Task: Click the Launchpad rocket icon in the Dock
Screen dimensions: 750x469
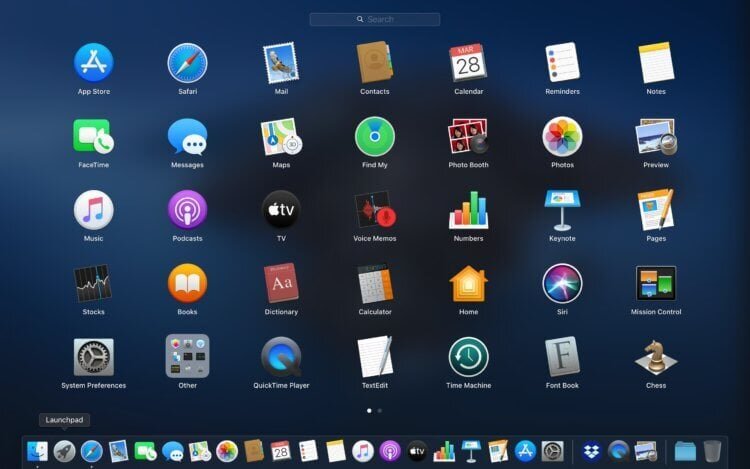Action: point(64,451)
